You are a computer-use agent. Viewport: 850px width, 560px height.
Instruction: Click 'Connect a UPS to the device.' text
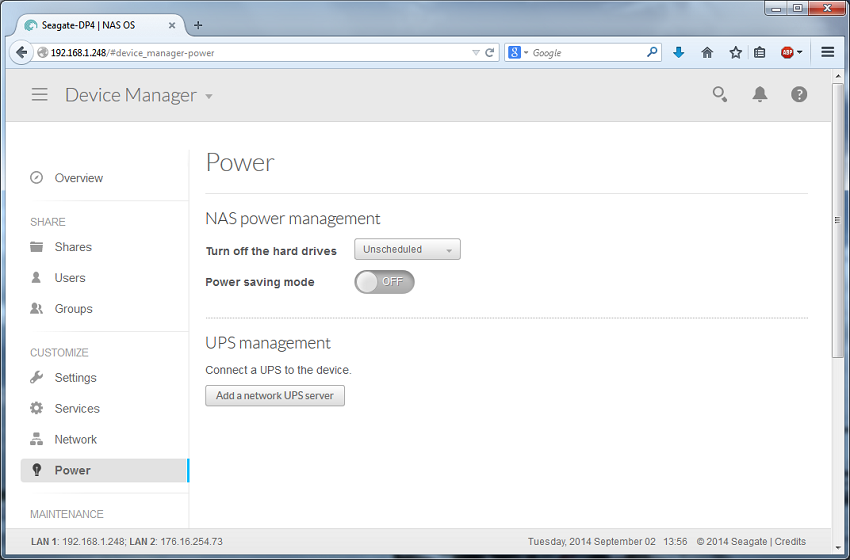click(278, 370)
